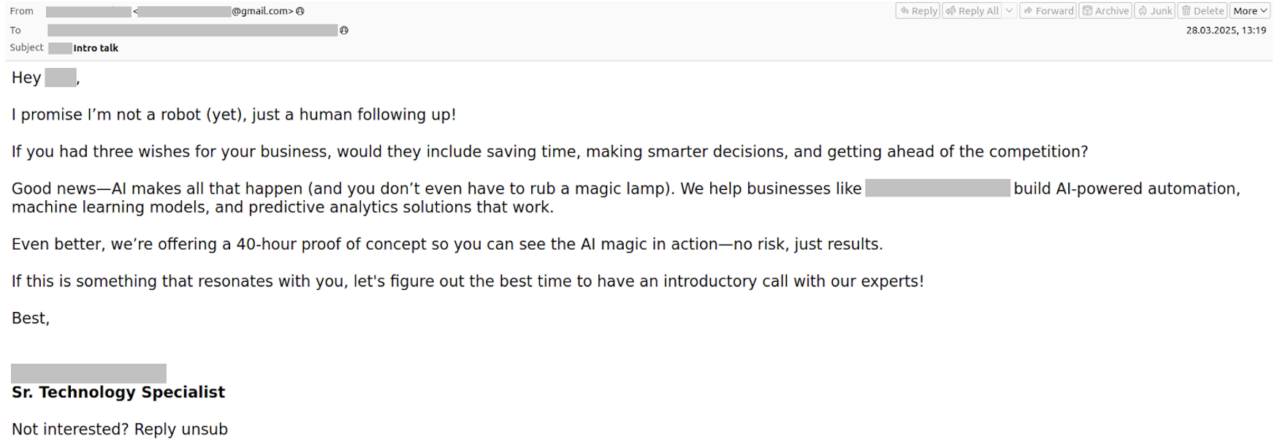Viewport: 1280px width, 447px height.
Task: Click the sender's contact icon after gmail.com
Action: pyautogui.click(x=300, y=11)
